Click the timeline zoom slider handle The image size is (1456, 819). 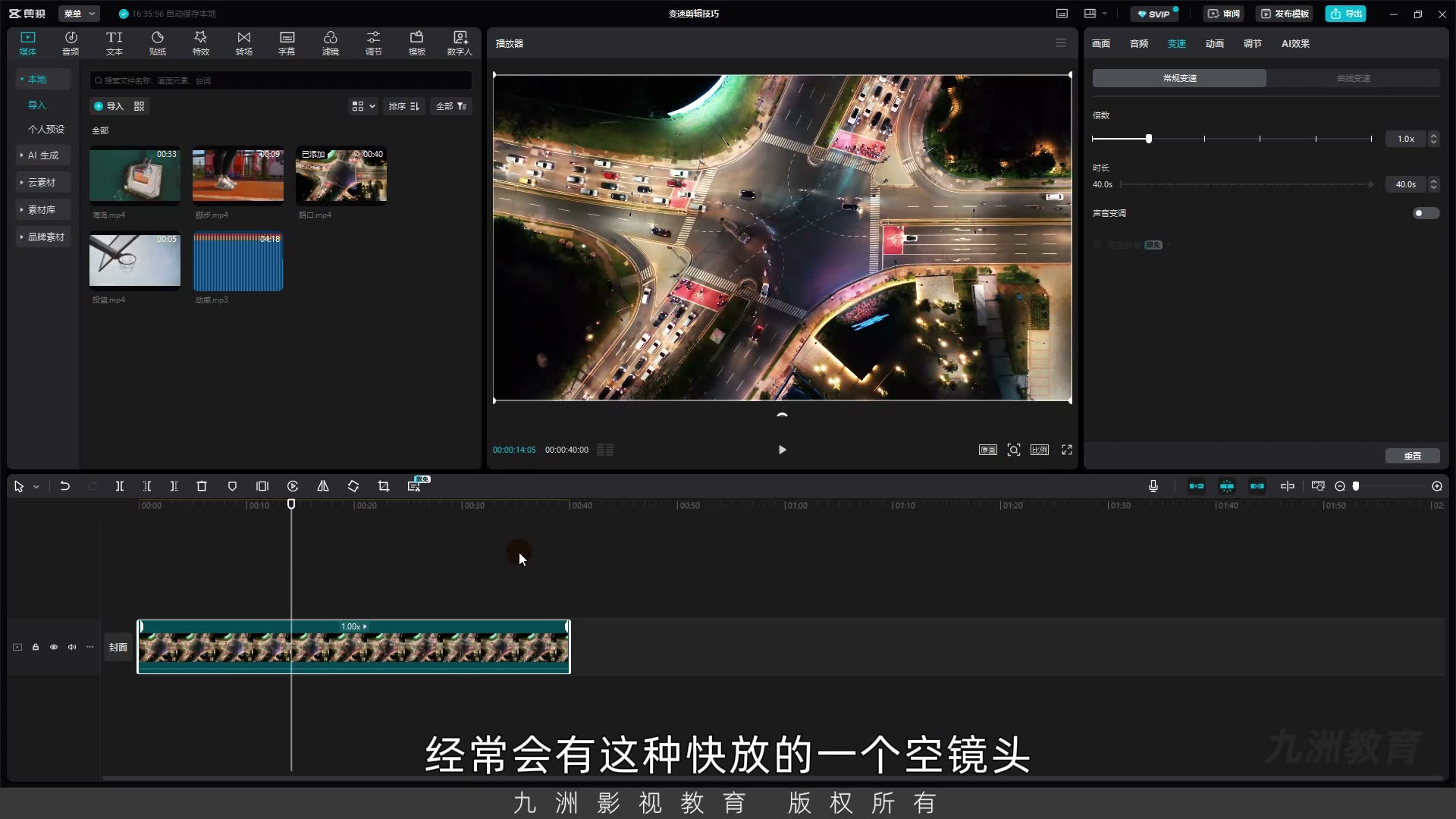click(1356, 486)
